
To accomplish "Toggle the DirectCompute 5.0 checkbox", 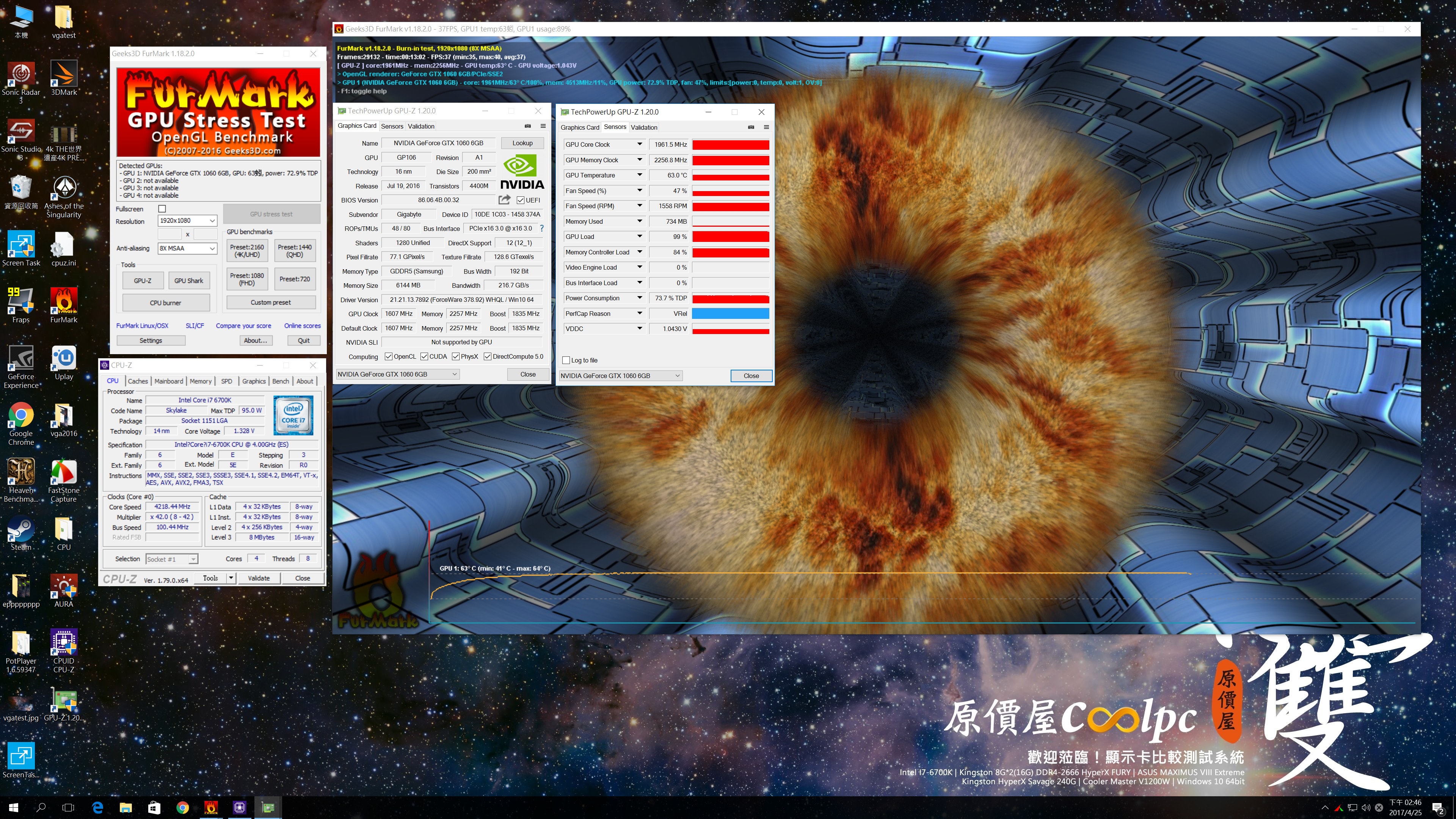I will [487, 357].
